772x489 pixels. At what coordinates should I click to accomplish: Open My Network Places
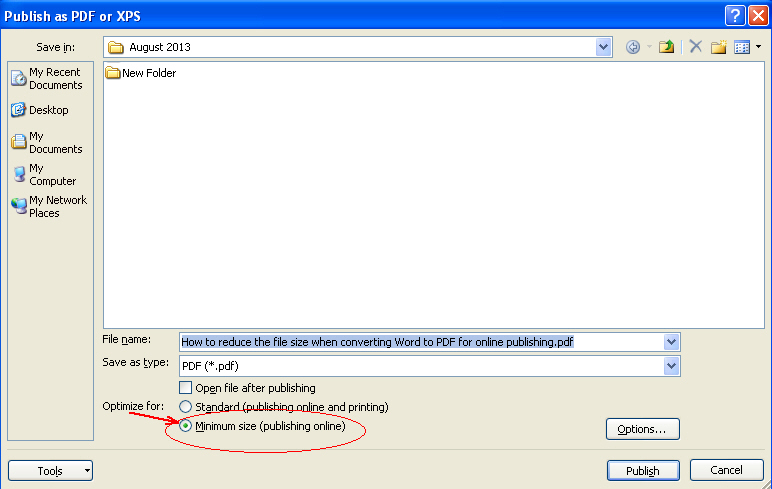(48, 206)
